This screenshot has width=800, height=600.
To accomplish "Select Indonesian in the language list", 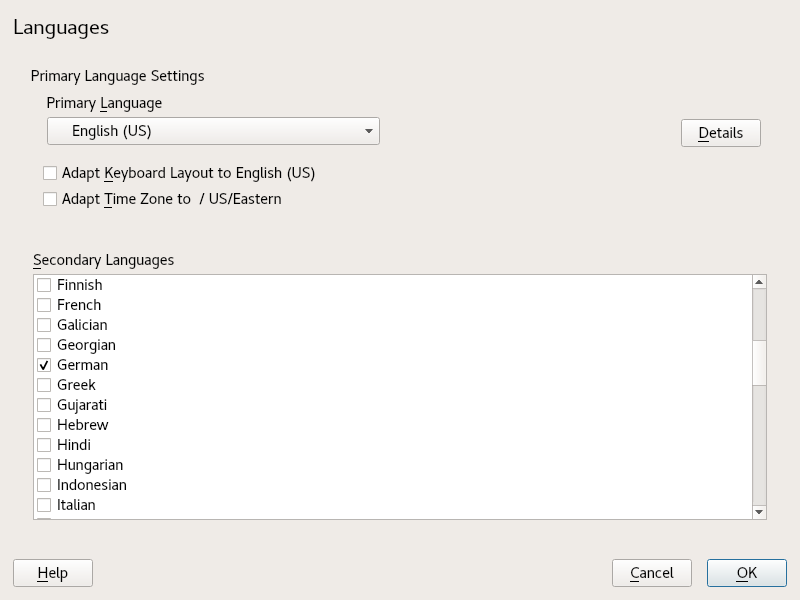I will (x=44, y=485).
